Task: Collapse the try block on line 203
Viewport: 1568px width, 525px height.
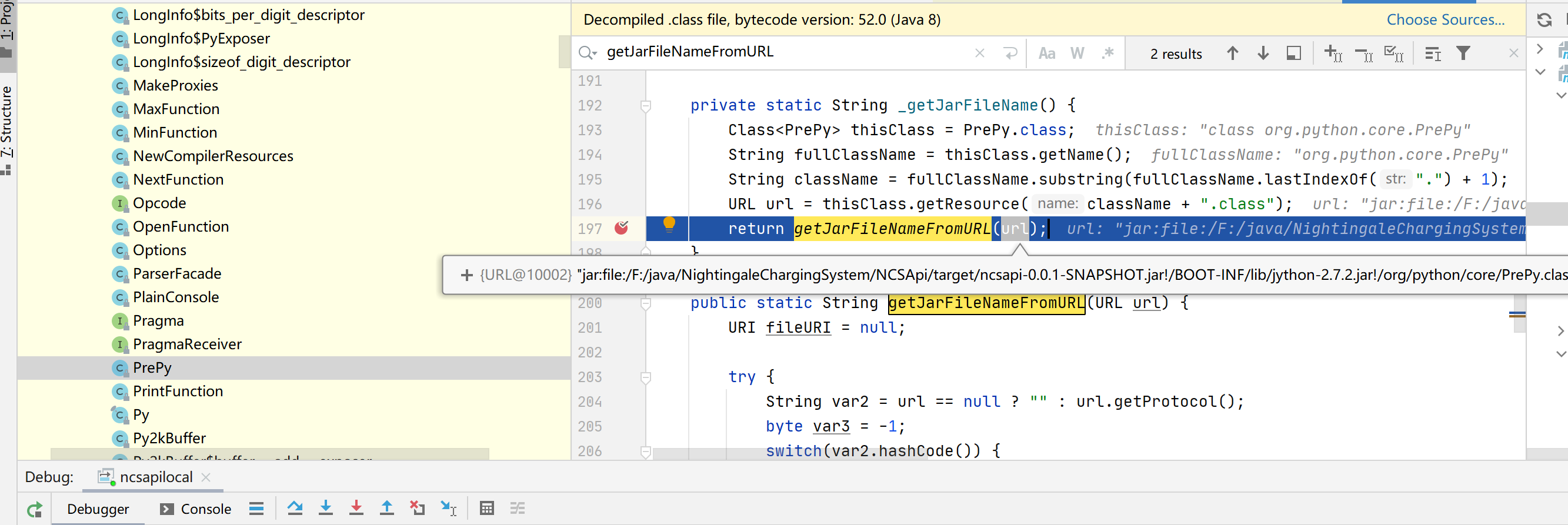Action: pos(646,377)
